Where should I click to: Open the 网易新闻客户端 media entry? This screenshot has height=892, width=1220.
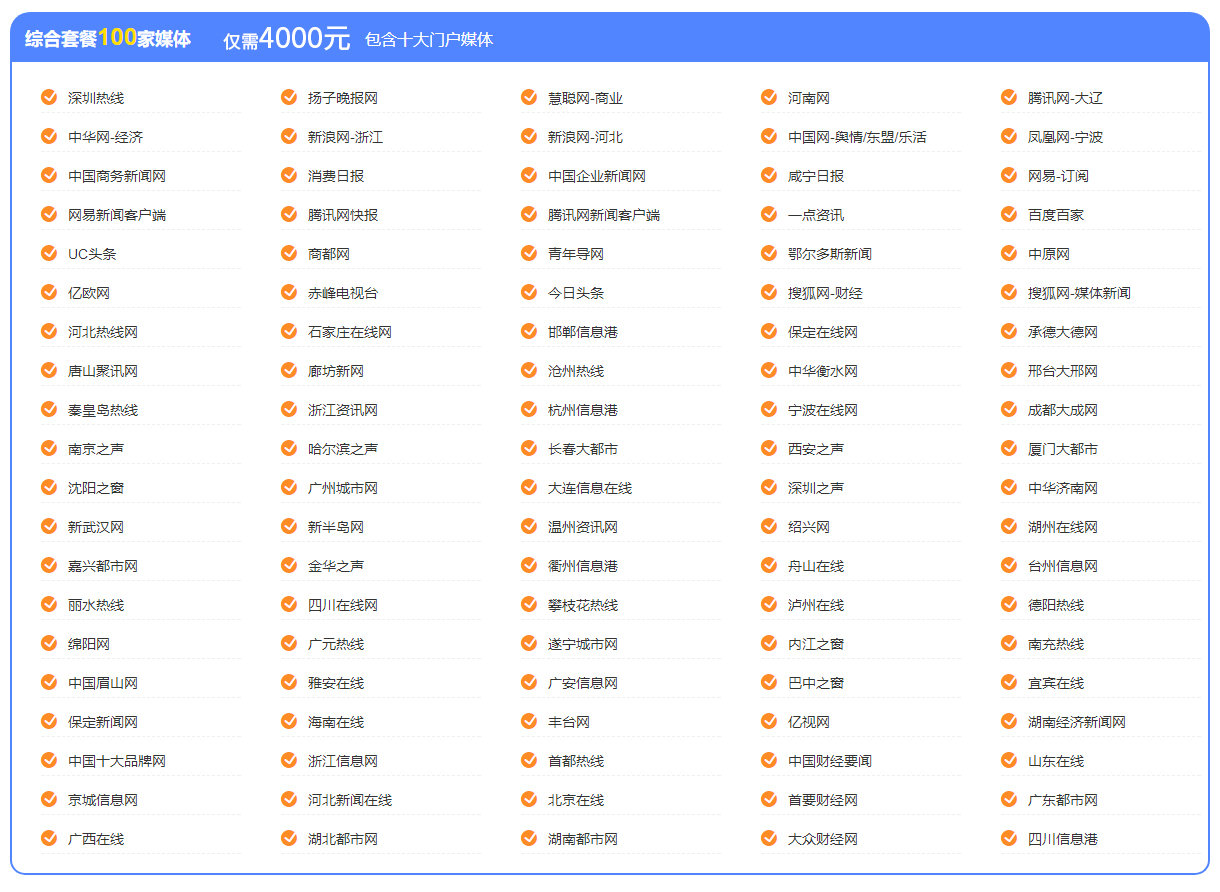[117, 215]
